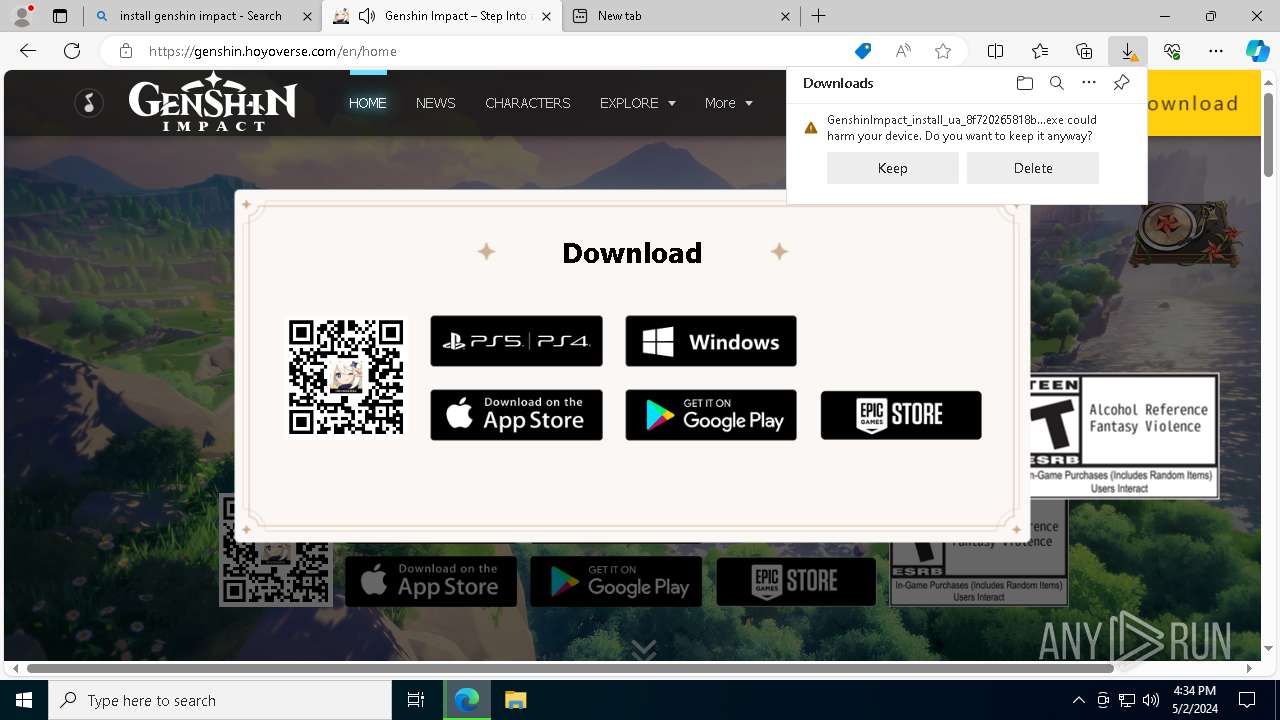Screen dimensions: 1280x720
Task: Add page to favorites star icon
Action: point(942,51)
